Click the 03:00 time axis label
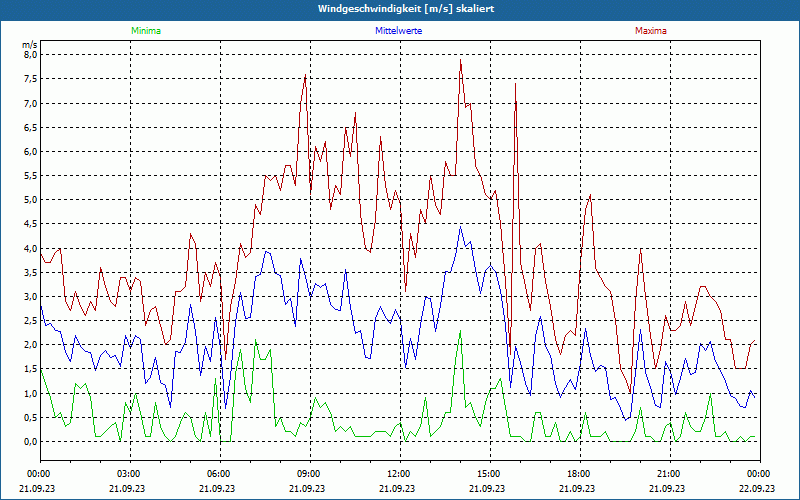This screenshot has height=500, width=800. 128,474
